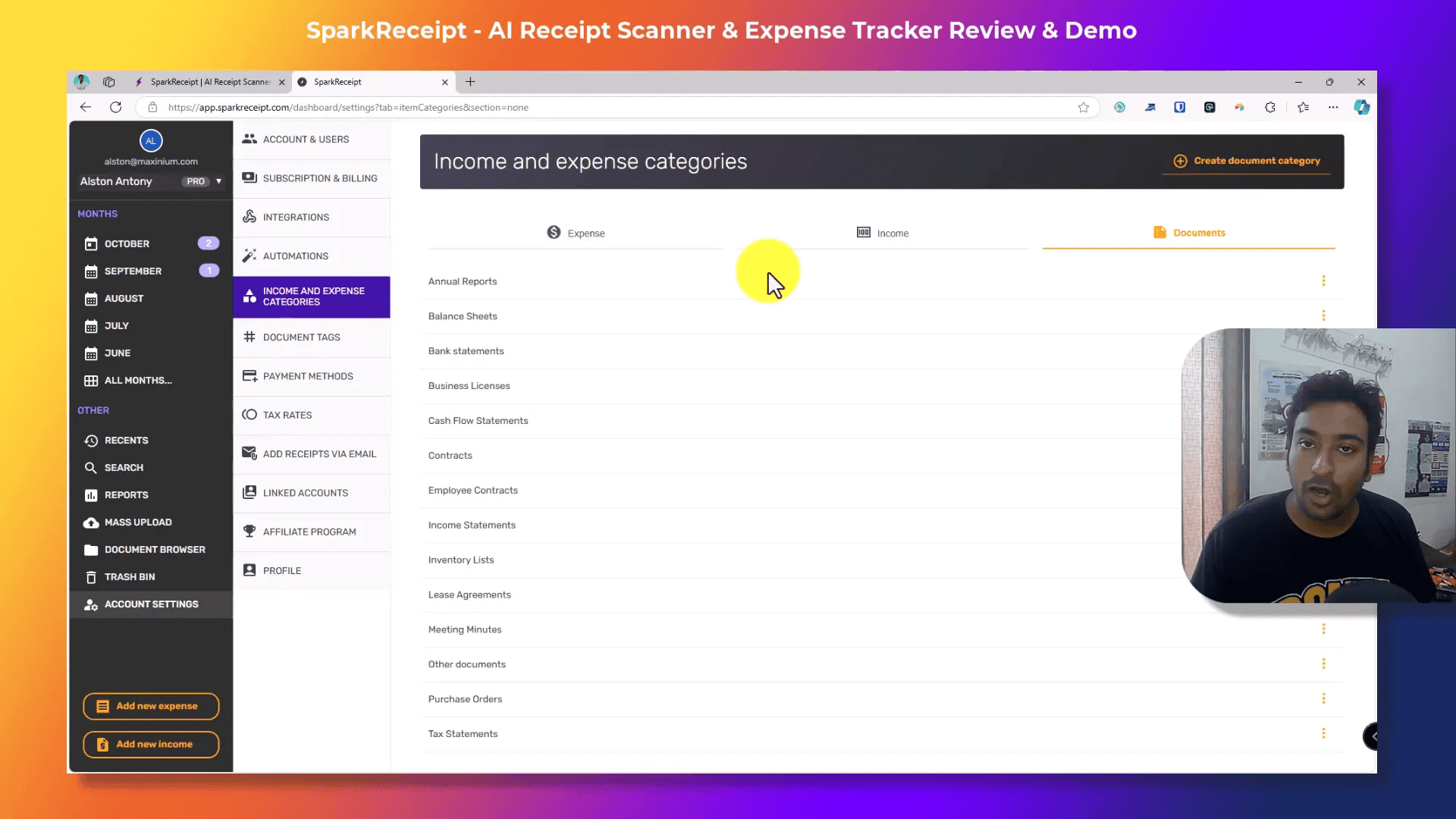This screenshot has width=1456, height=819.
Task: Open Automations settings
Action: [x=312, y=256]
